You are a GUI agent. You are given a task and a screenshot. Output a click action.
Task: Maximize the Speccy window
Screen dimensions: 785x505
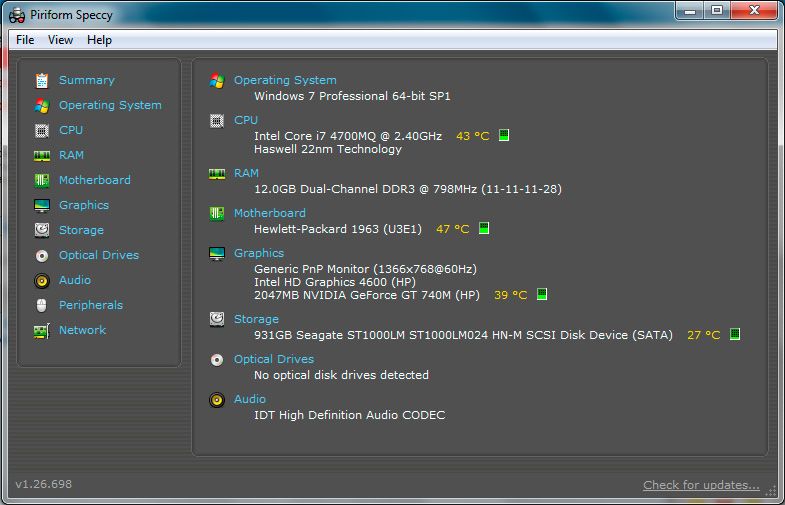(x=717, y=11)
